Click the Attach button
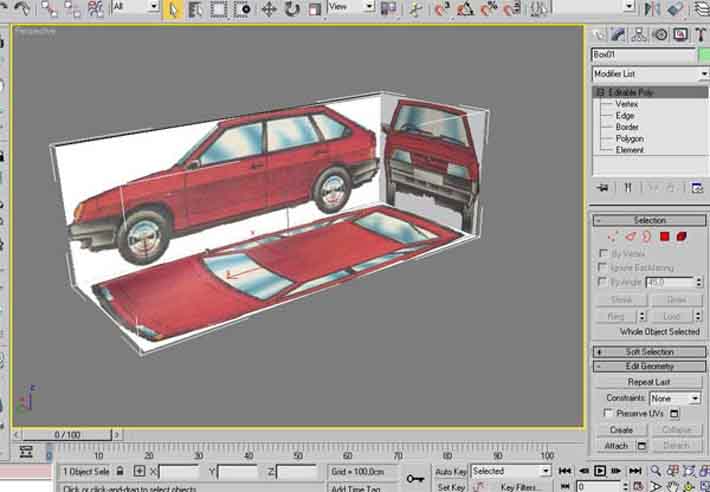This screenshot has width=710, height=492. point(616,445)
